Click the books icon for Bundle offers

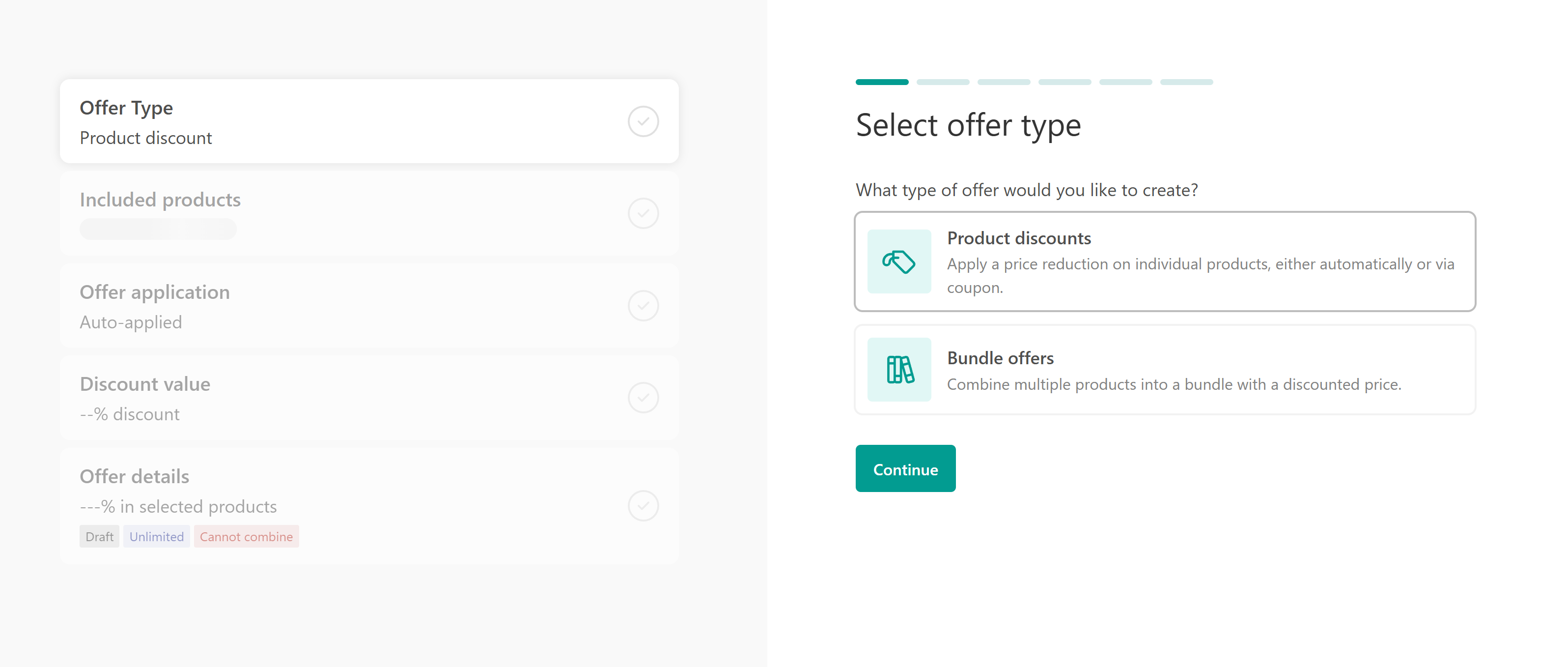pyautogui.click(x=898, y=370)
